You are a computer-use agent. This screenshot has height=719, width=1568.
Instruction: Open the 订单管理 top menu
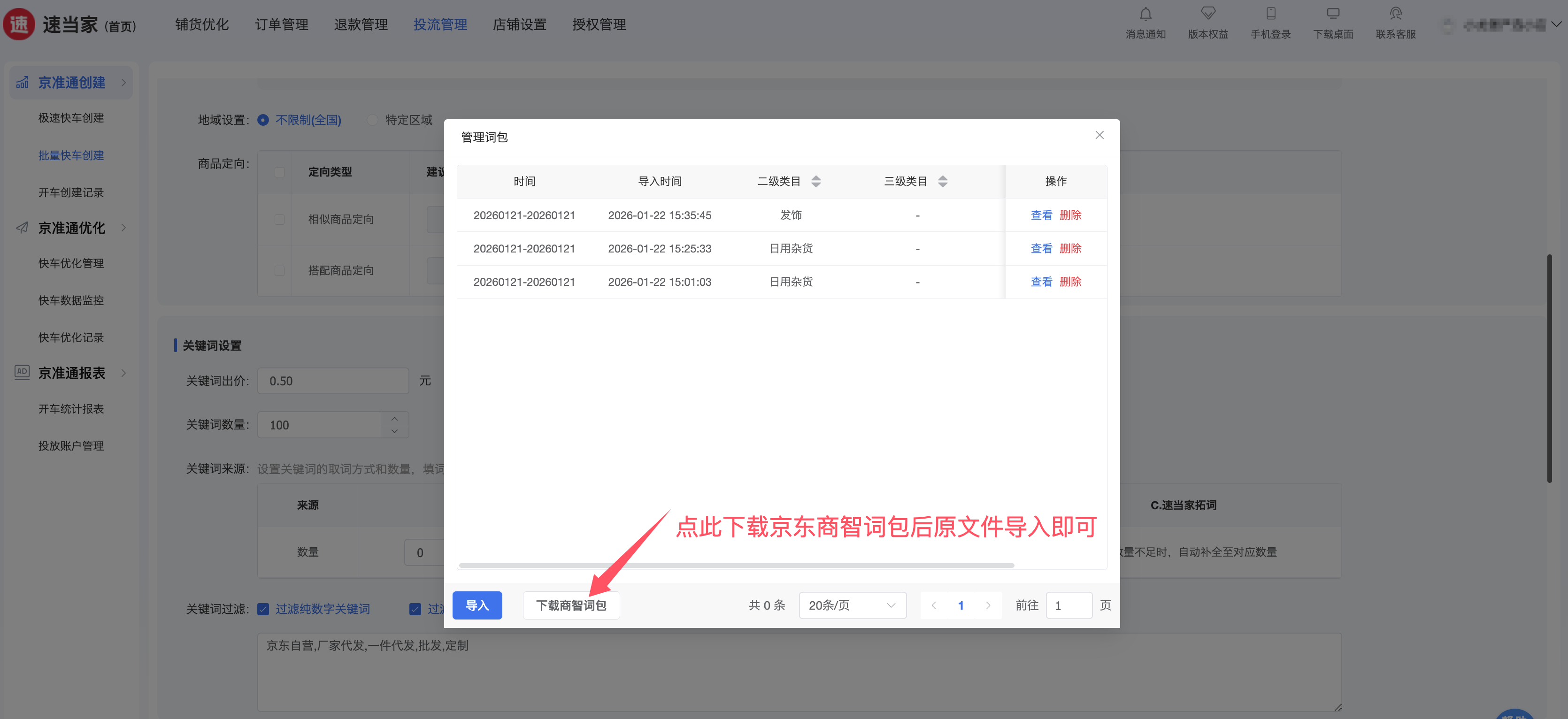click(x=281, y=24)
